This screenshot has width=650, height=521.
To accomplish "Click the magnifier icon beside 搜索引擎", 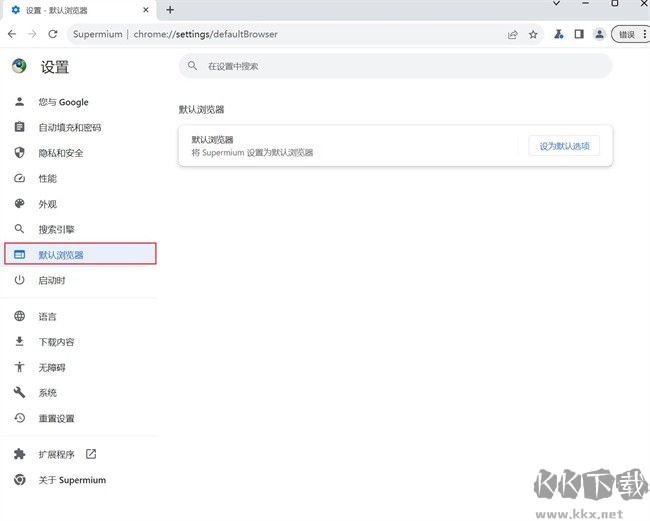I will pos(19,229).
